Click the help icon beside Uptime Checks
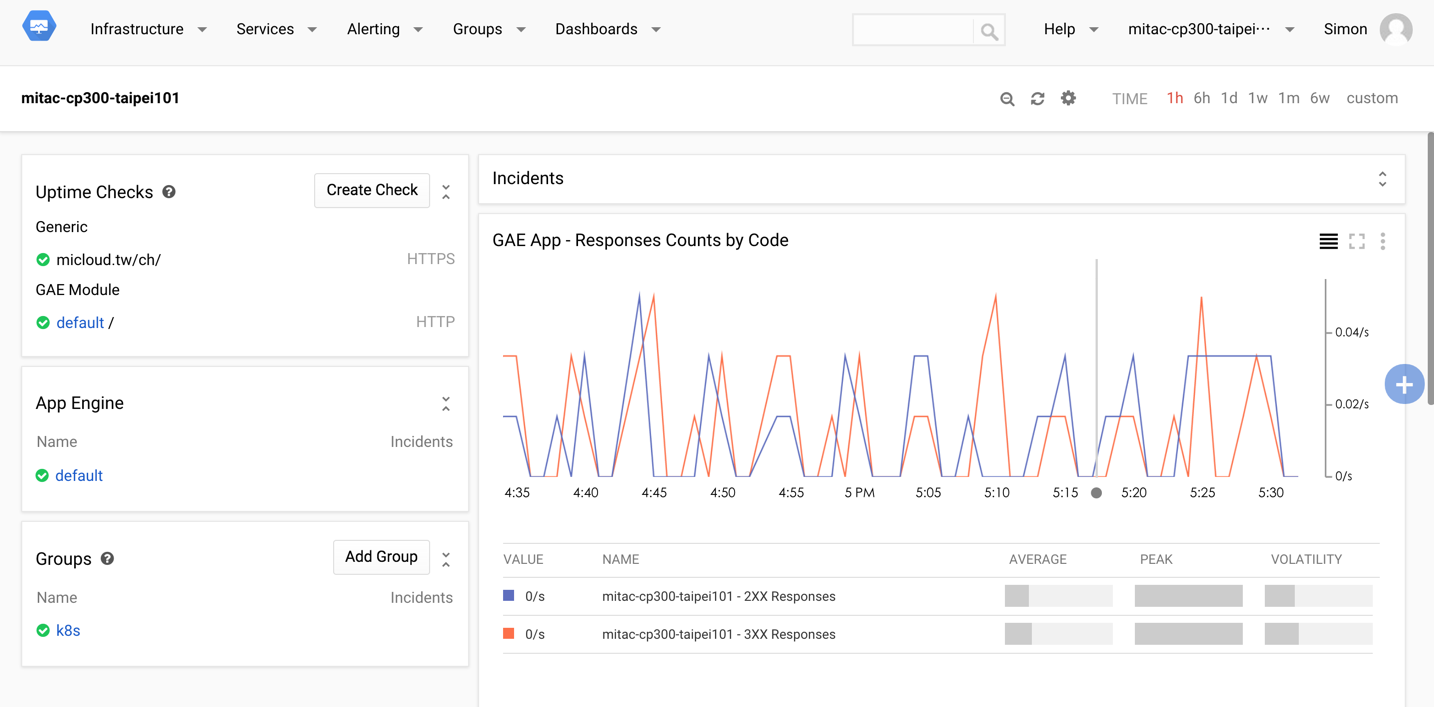This screenshot has width=1434, height=707. click(x=169, y=192)
